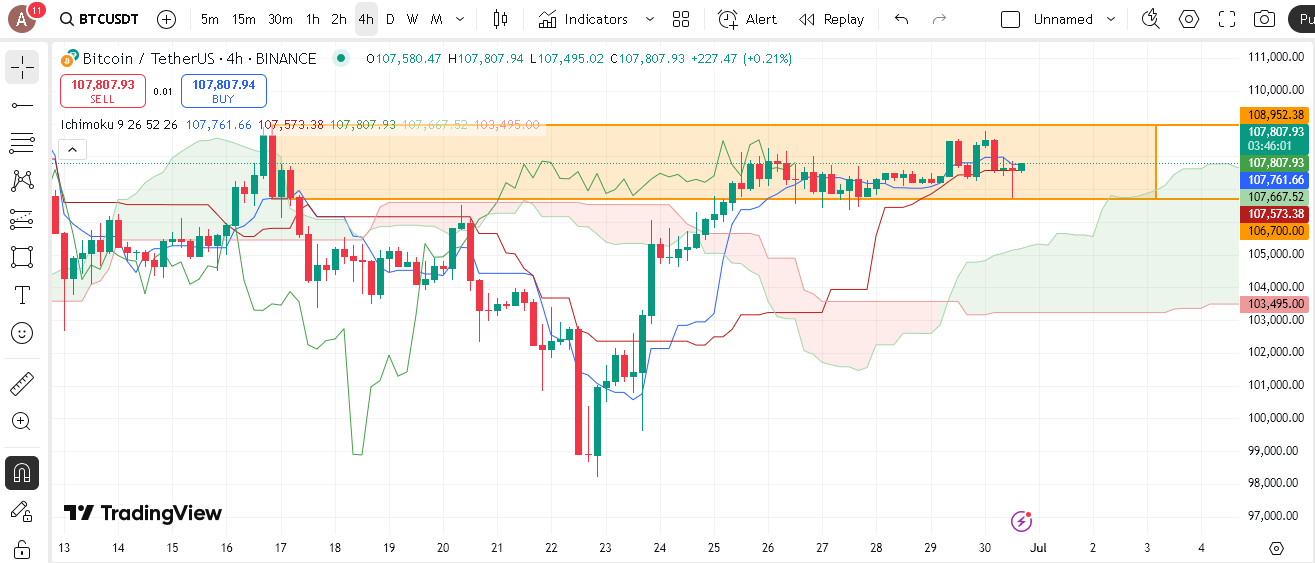This screenshot has height=563, width=1315.
Task: Open the Unnamed layout menu
Action: (x=1061, y=19)
